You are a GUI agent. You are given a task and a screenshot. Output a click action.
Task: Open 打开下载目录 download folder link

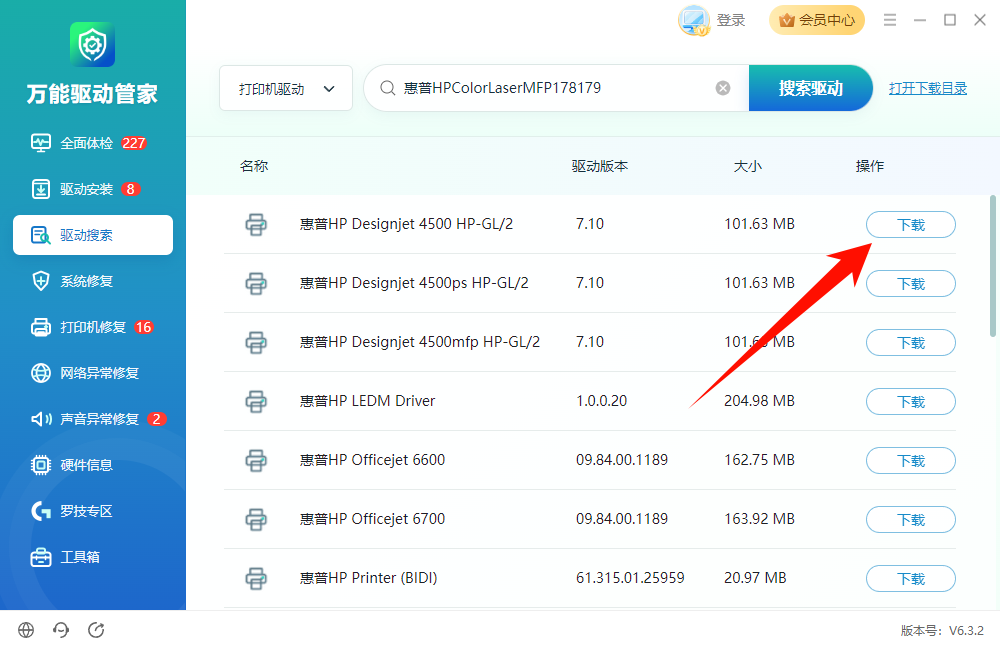click(928, 88)
